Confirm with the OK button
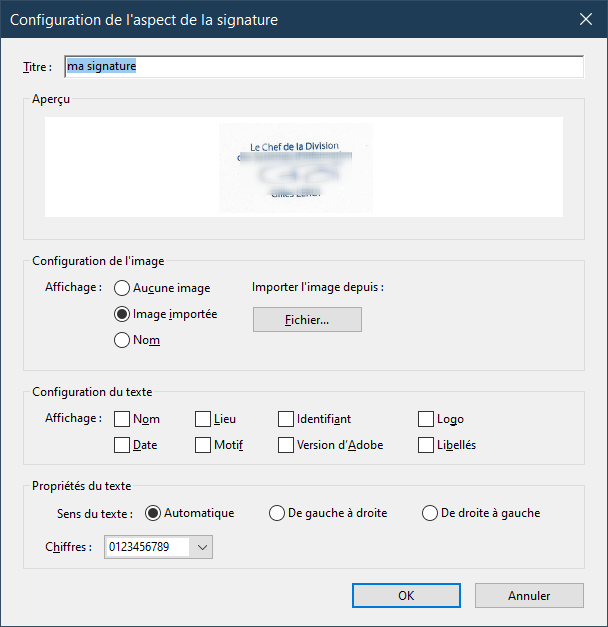This screenshot has height=627, width=608. click(x=406, y=595)
